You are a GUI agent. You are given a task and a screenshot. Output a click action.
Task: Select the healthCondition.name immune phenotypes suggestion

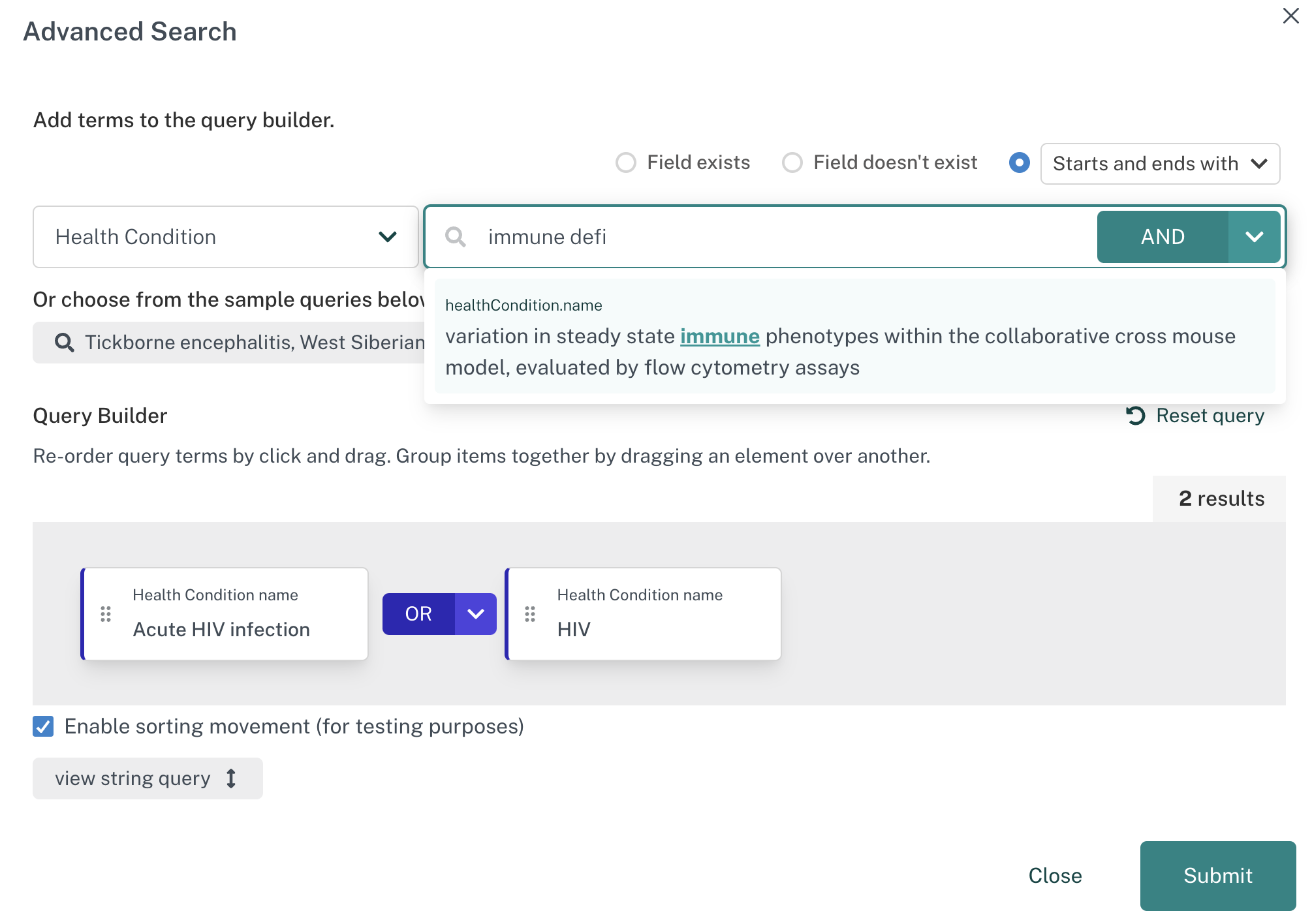[854, 336]
